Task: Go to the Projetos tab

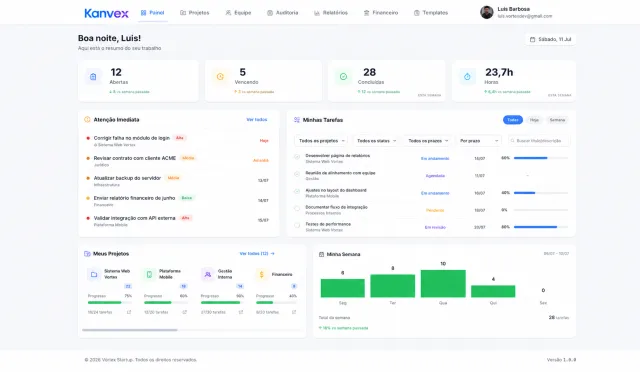Action: point(195,13)
